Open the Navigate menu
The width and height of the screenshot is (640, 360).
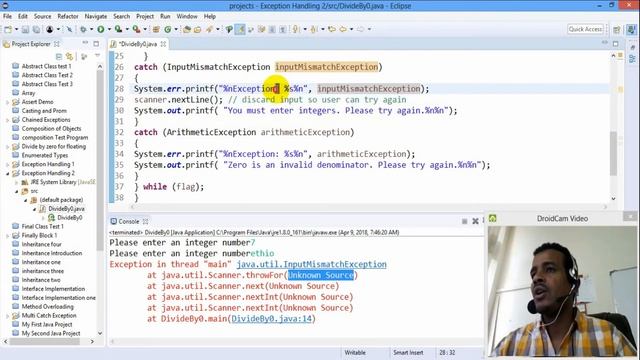click(x=96, y=16)
